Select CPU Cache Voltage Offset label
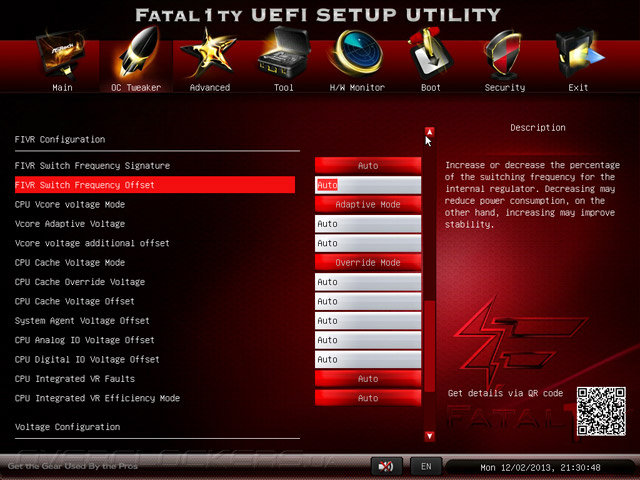Viewport: 640px width, 480px height. click(75, 301)
